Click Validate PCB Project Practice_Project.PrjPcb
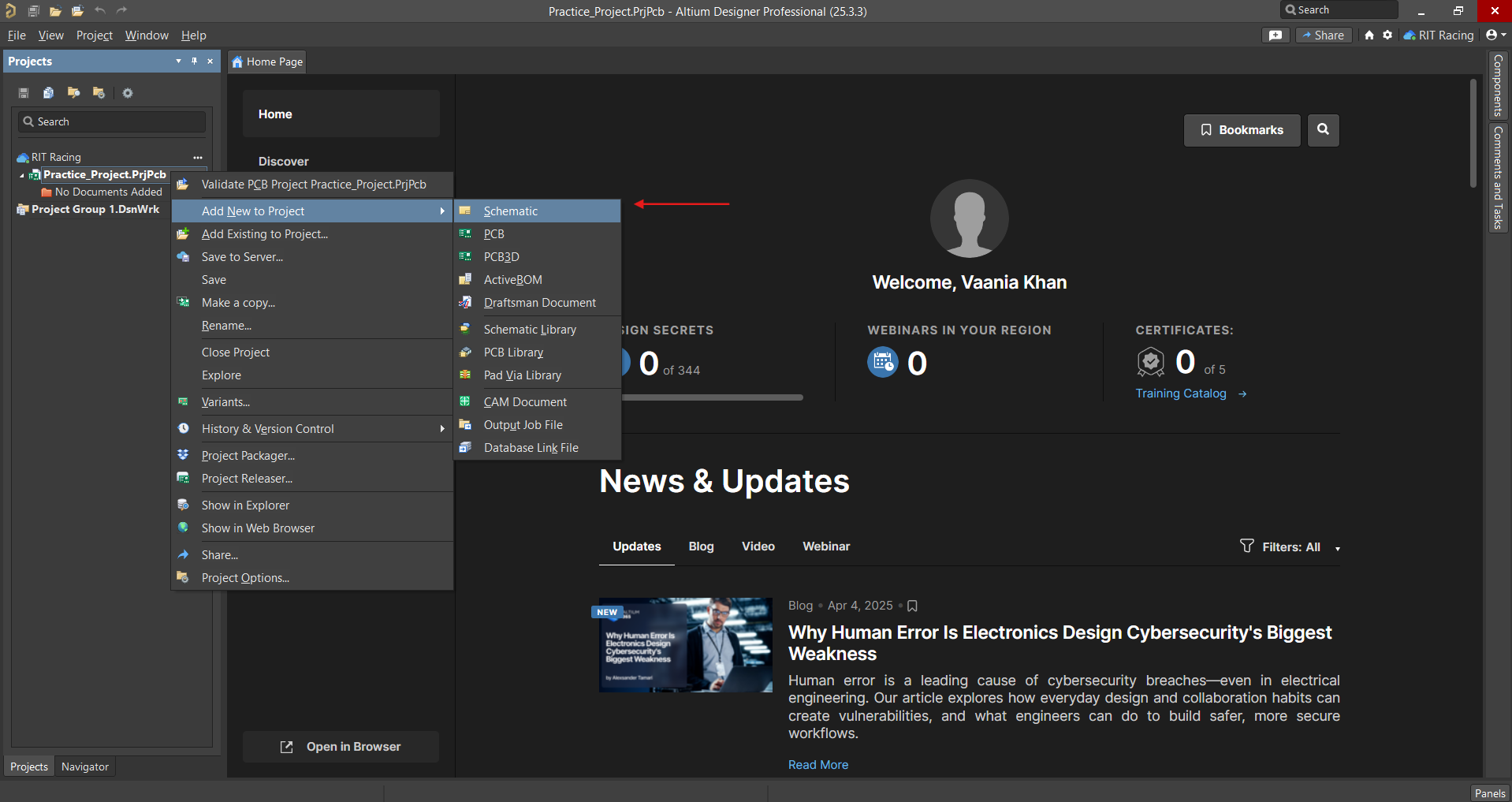The height and width of the screenshot is (802, 1512). point(312,185)
